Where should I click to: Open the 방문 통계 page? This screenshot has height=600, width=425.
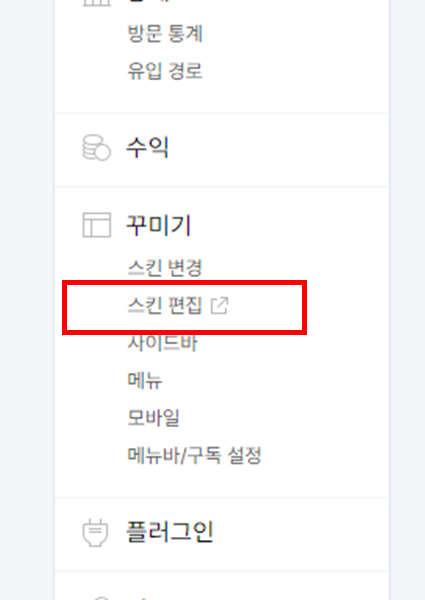165,34
